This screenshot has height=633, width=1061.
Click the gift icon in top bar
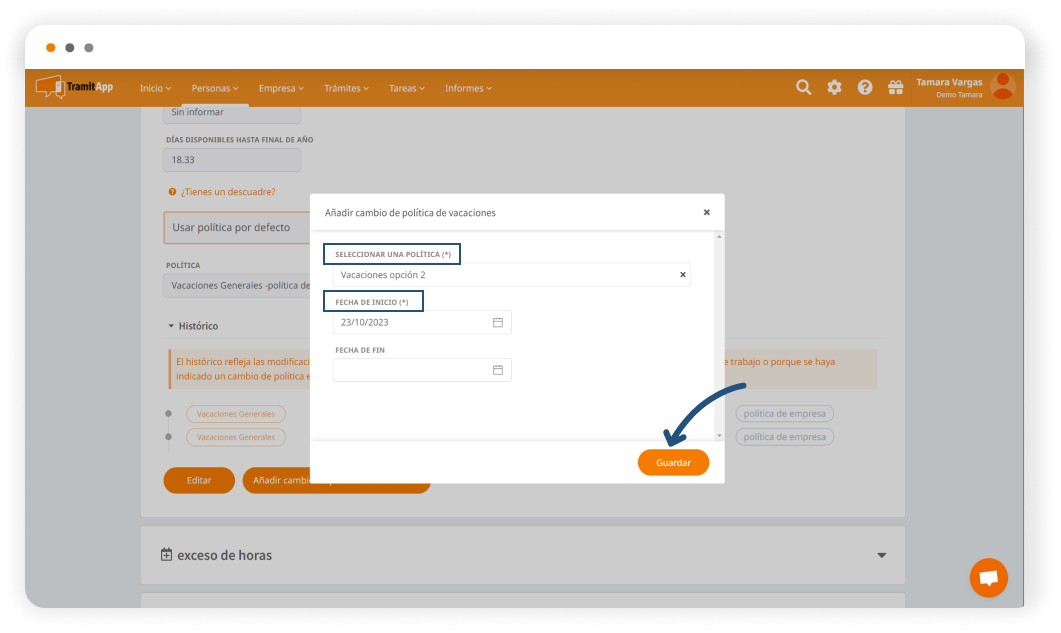895,88
